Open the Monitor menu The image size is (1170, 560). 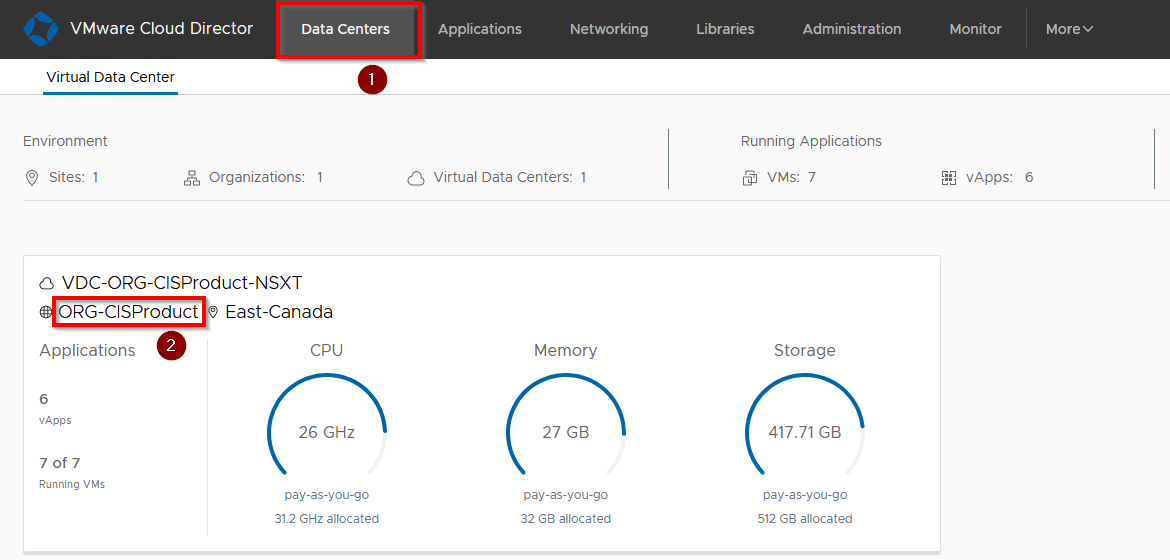point(975,29)
